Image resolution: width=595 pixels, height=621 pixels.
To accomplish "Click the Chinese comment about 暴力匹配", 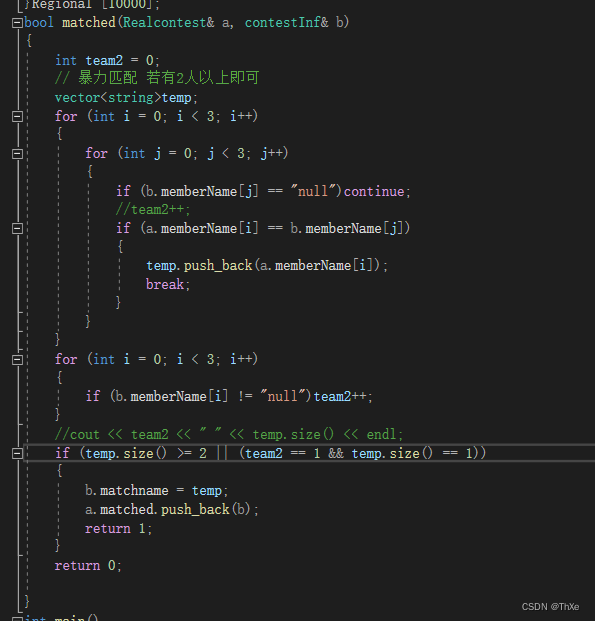I will coord(157,78).
